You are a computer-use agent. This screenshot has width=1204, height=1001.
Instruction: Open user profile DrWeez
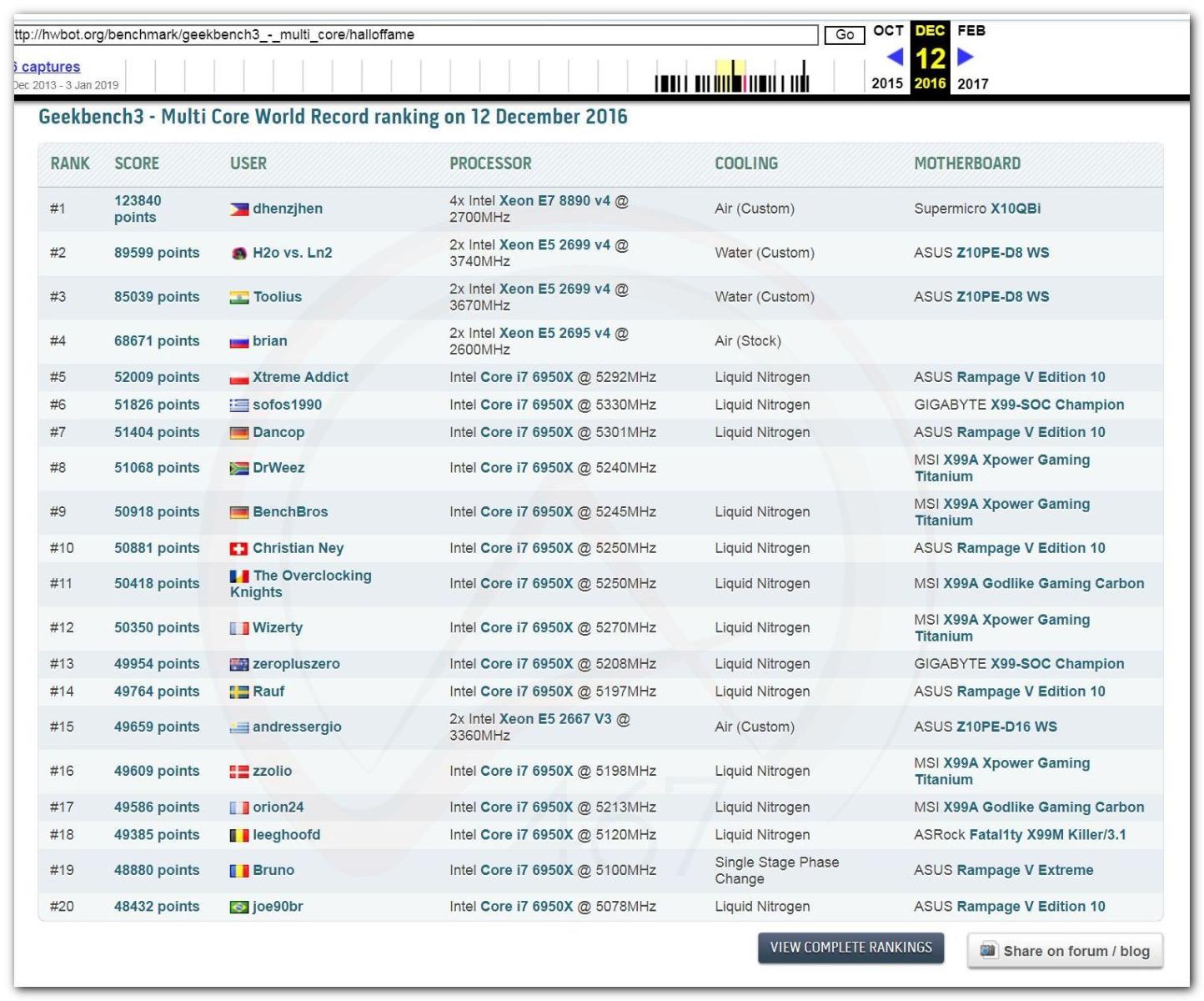[278, 469]
